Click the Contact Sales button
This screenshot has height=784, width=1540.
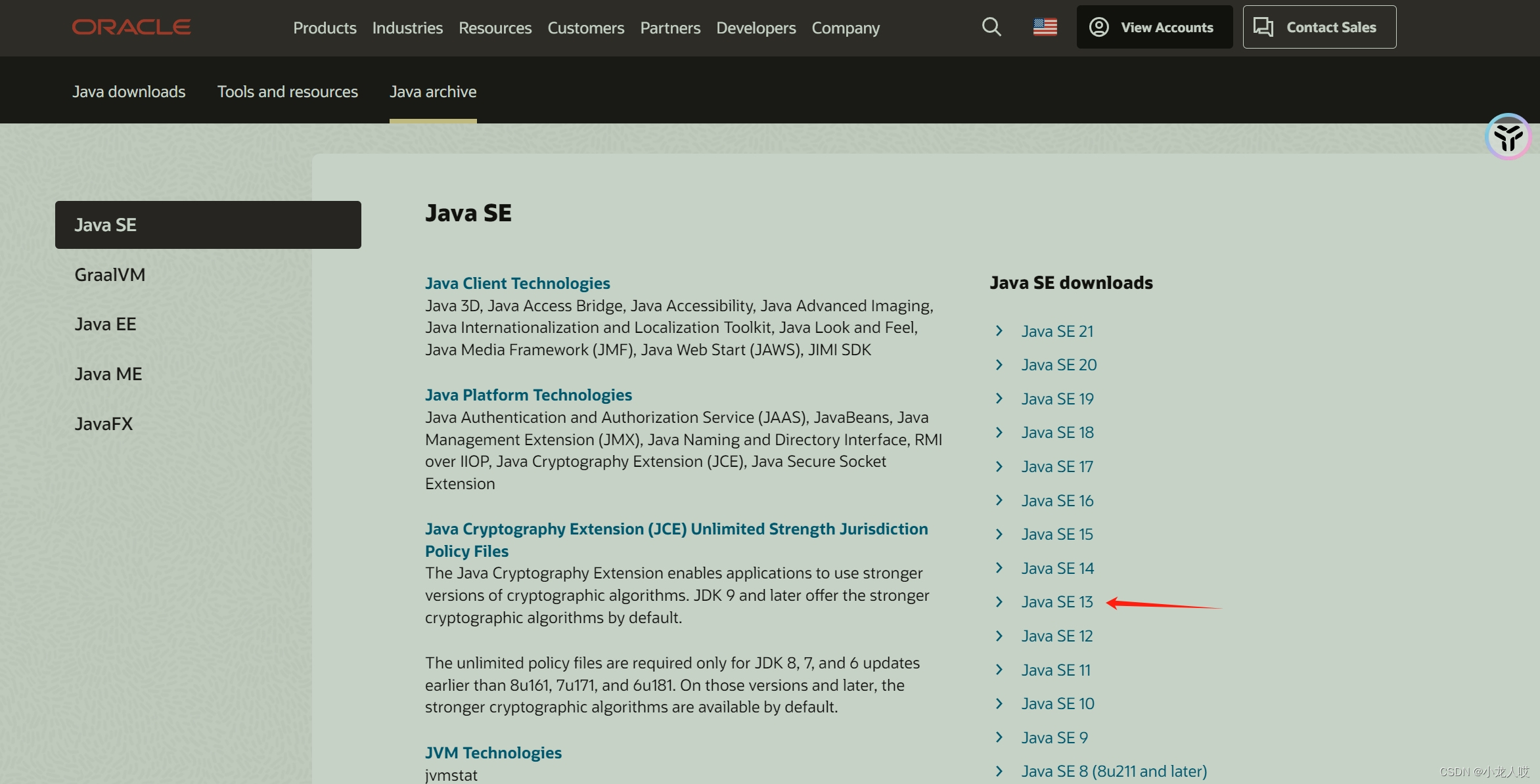click(x=1319, y=27)
